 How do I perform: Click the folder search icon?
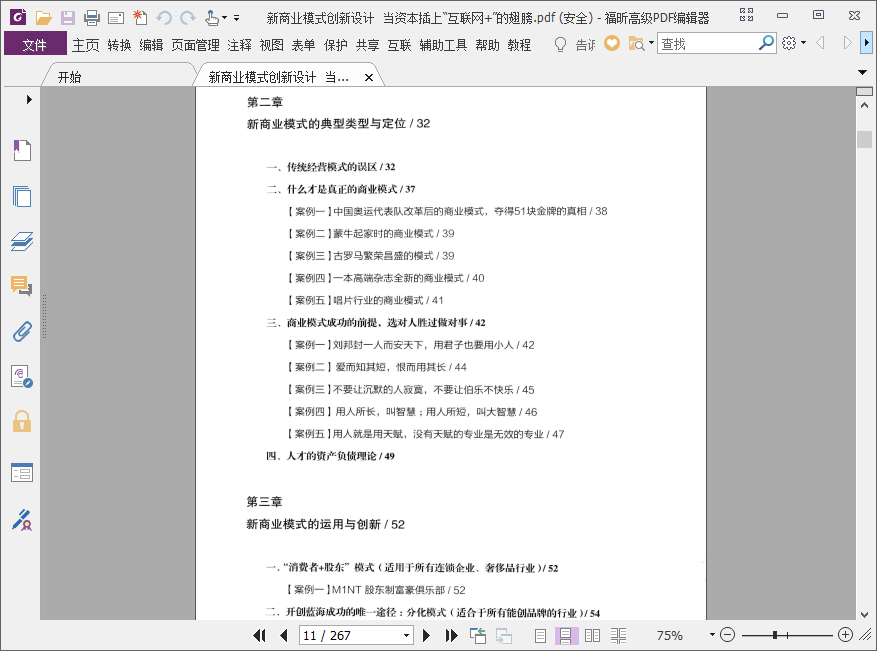[x=636, y=44]
